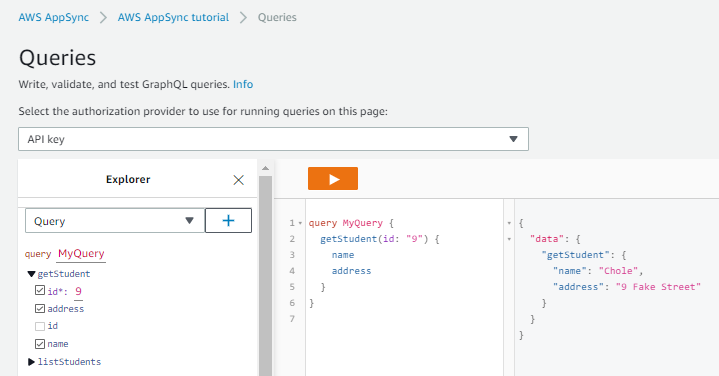Uncheck the address field checkbox
The height and width of the screenshot is (376, 719).
[x=40, y=308]
